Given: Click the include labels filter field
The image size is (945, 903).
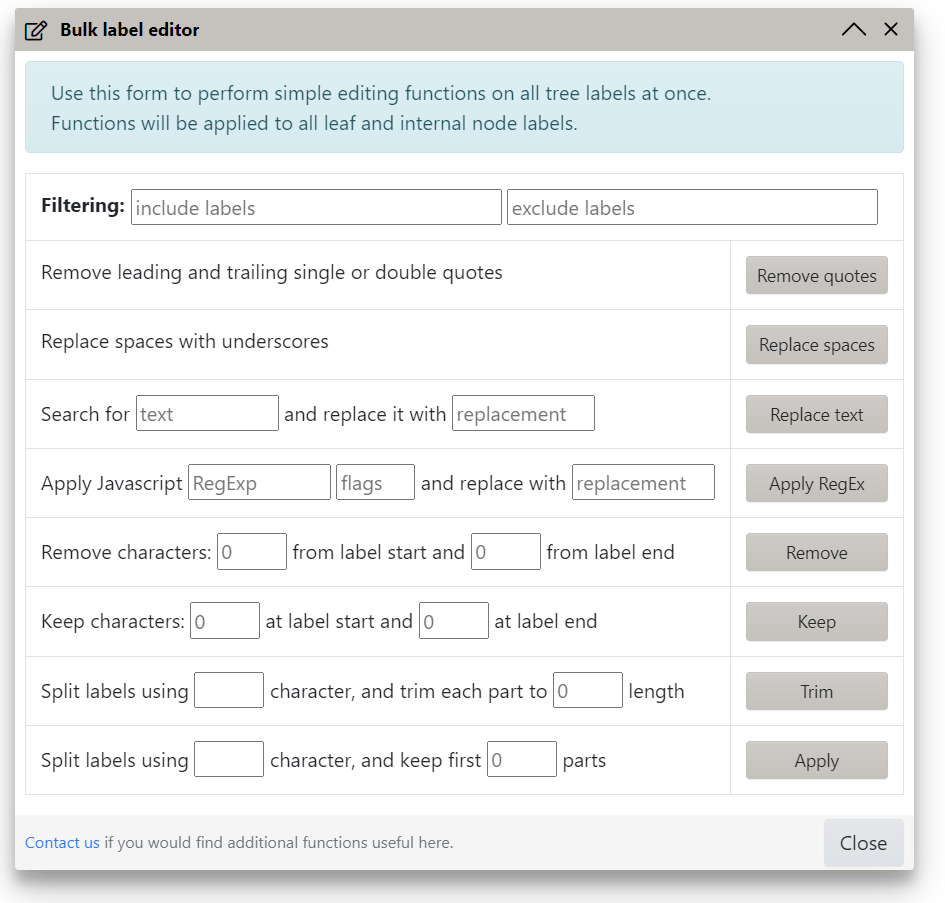Looking at the screenshot, I should 316,208.
